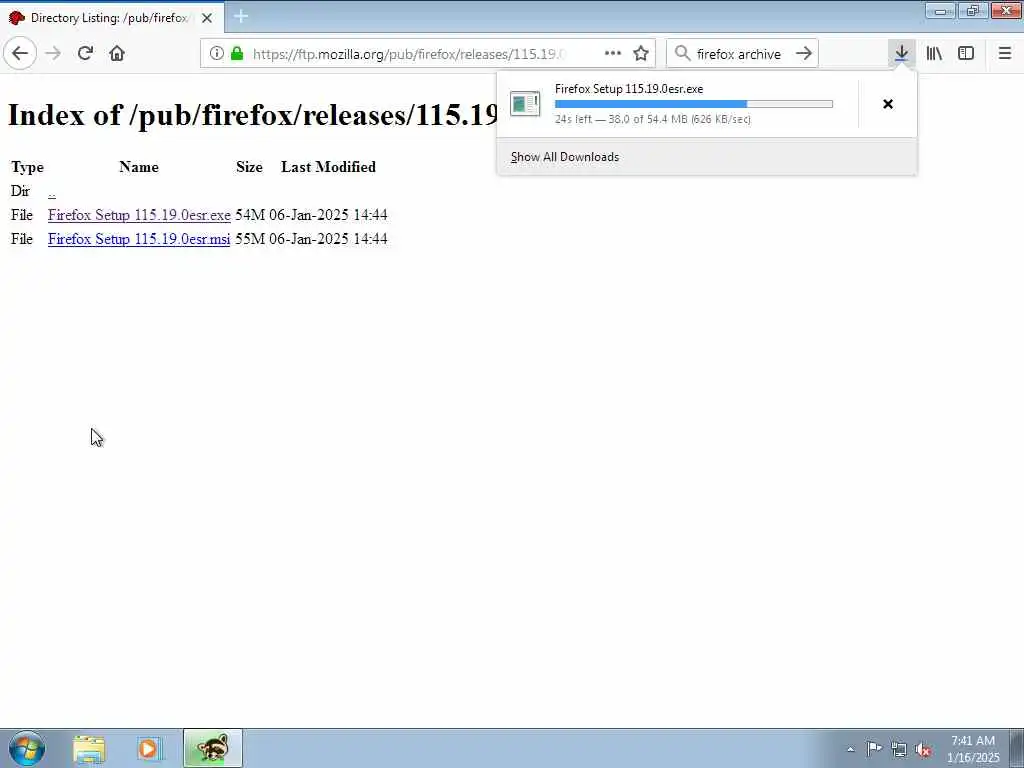The image size is (1024, 768).
Task: Click the active browser taskbar icon
Action: pos(213,748)
